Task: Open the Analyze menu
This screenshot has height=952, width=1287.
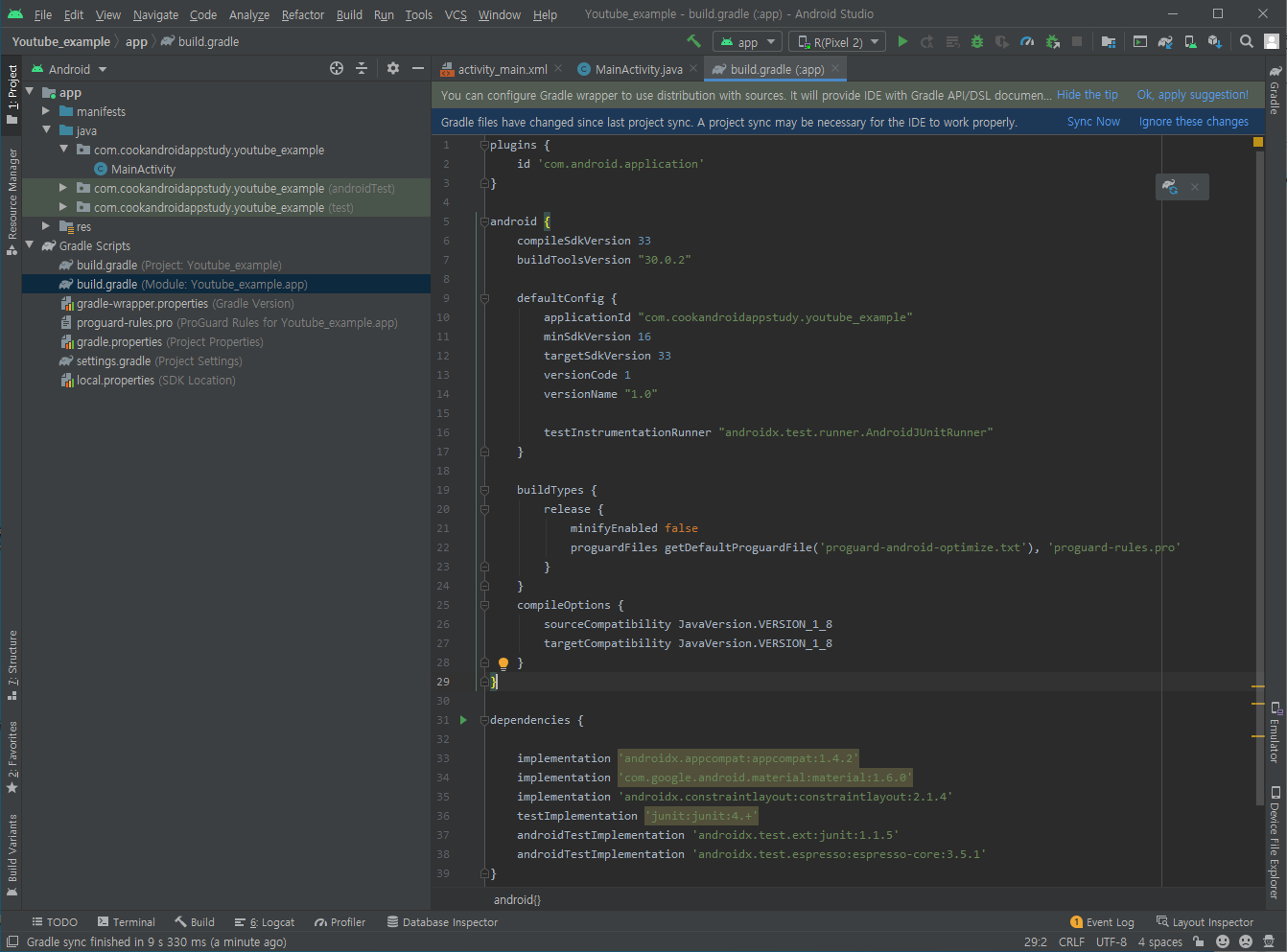Action: (x=249, y=14)
